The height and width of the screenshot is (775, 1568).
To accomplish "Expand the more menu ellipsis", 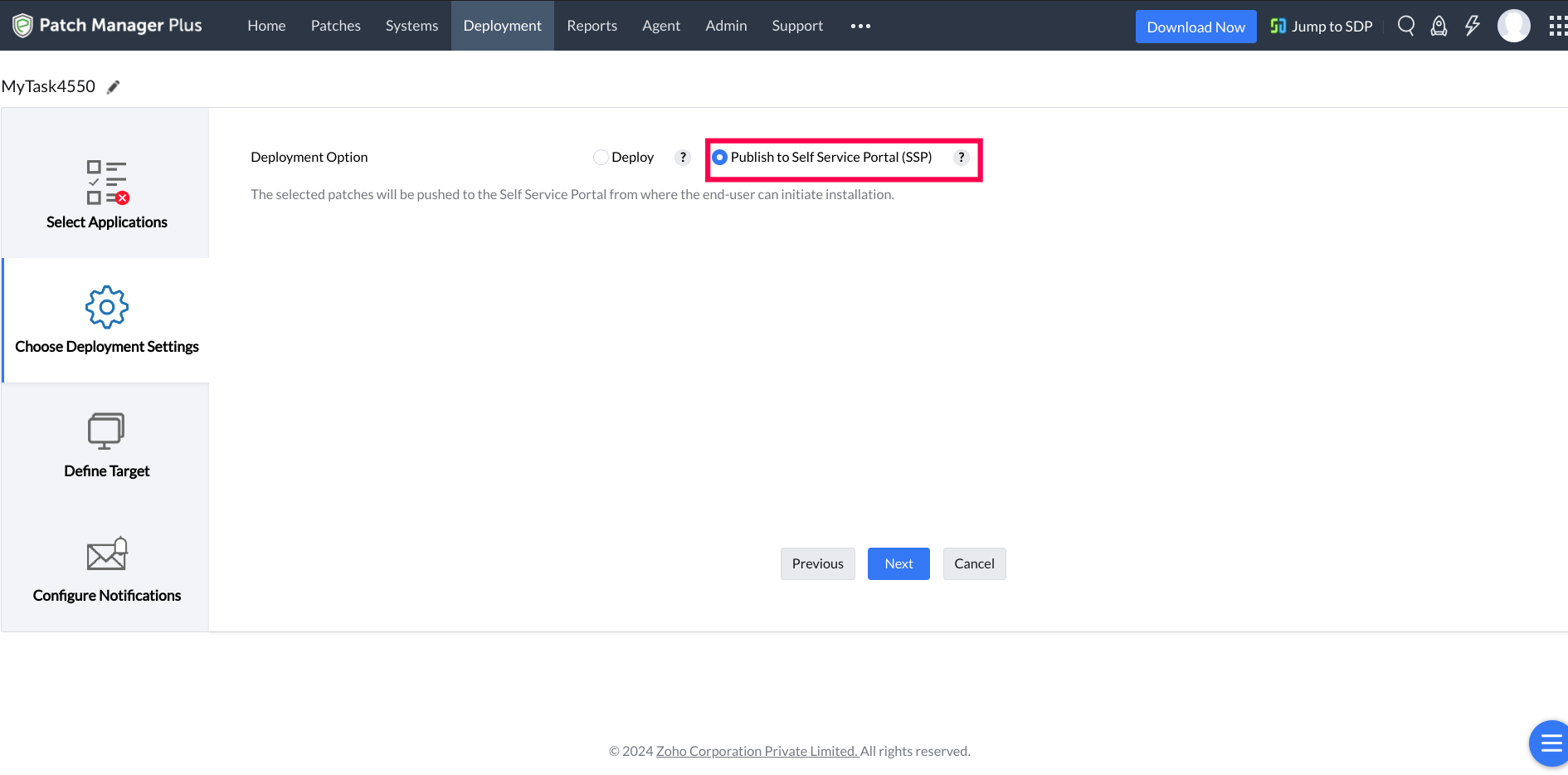I will pyautogui.click(x=860, y=27).
